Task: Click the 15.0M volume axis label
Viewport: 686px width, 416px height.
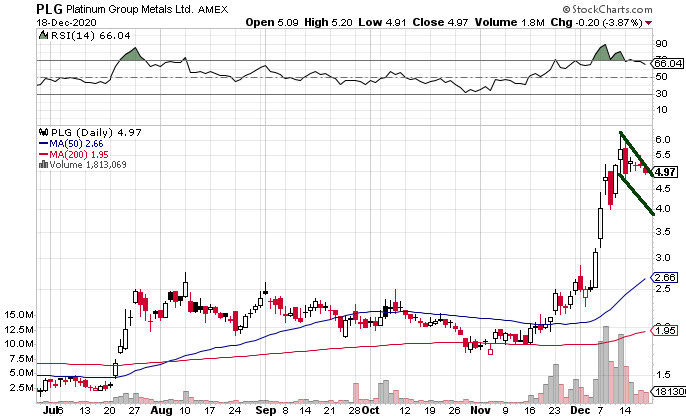Action: point(19,315)
